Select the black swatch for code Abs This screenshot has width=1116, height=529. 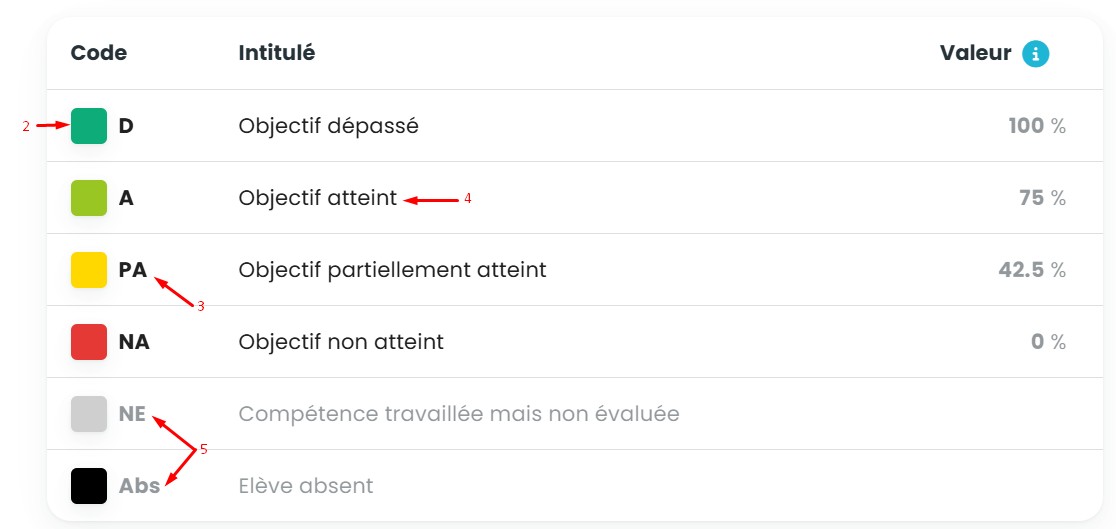tap(89, 486)
